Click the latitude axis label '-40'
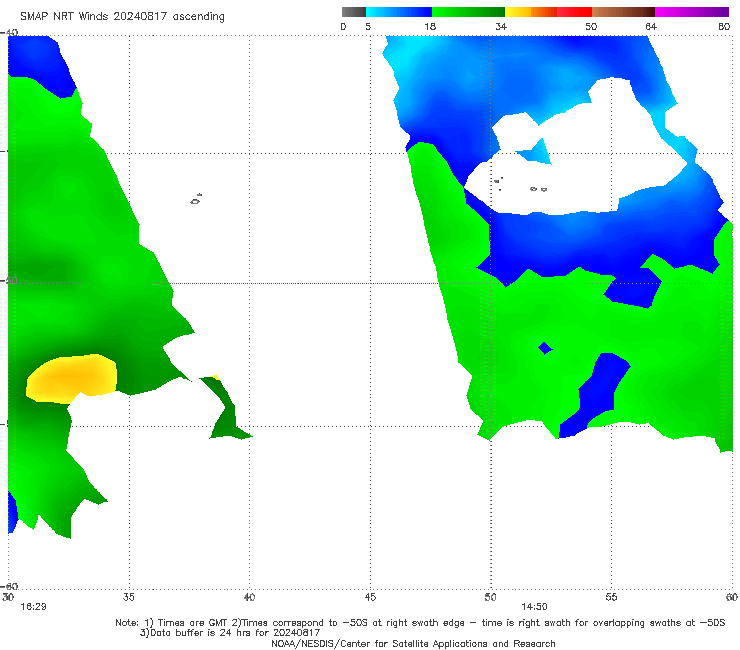The height and width of the screenshot is (650, 740). [9, 33]
